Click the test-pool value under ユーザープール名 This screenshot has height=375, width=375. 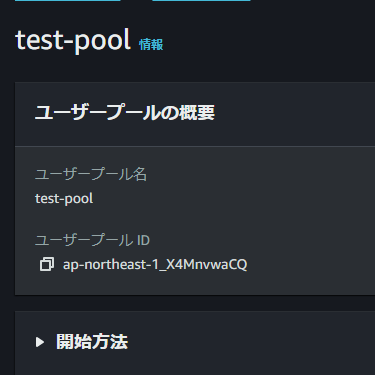[64, 199]
